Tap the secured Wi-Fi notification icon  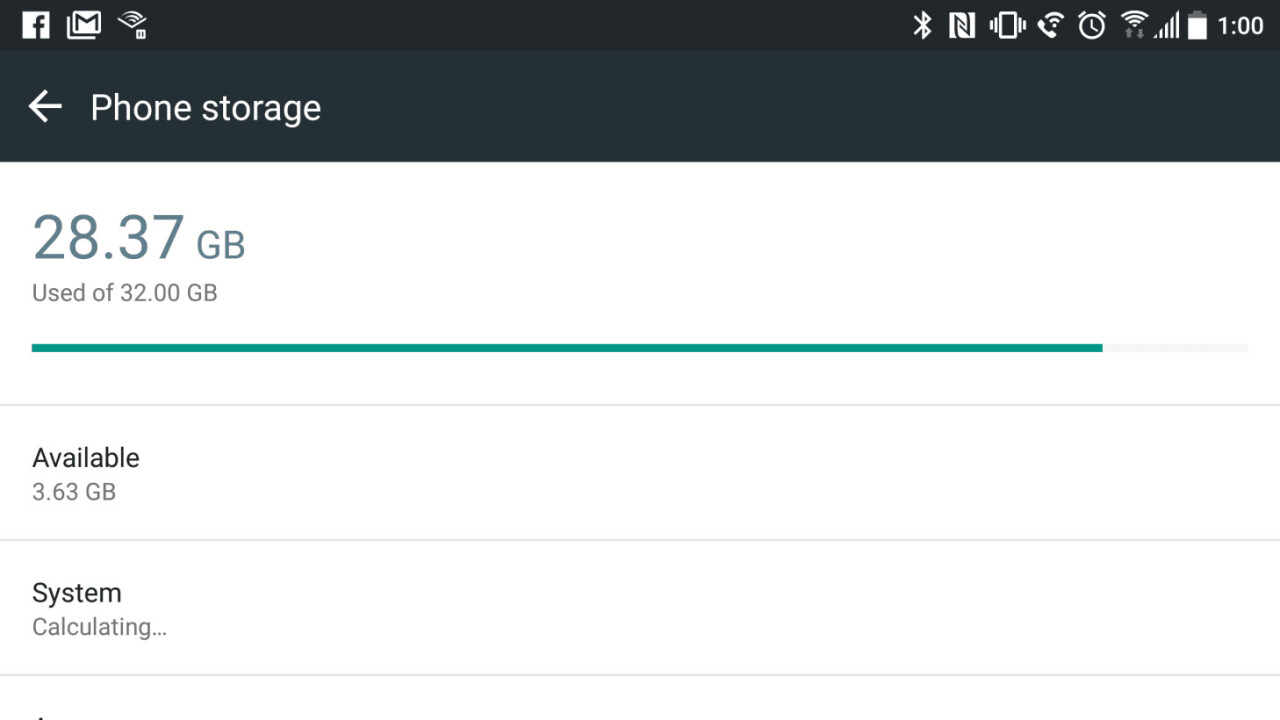pos(133,25)
